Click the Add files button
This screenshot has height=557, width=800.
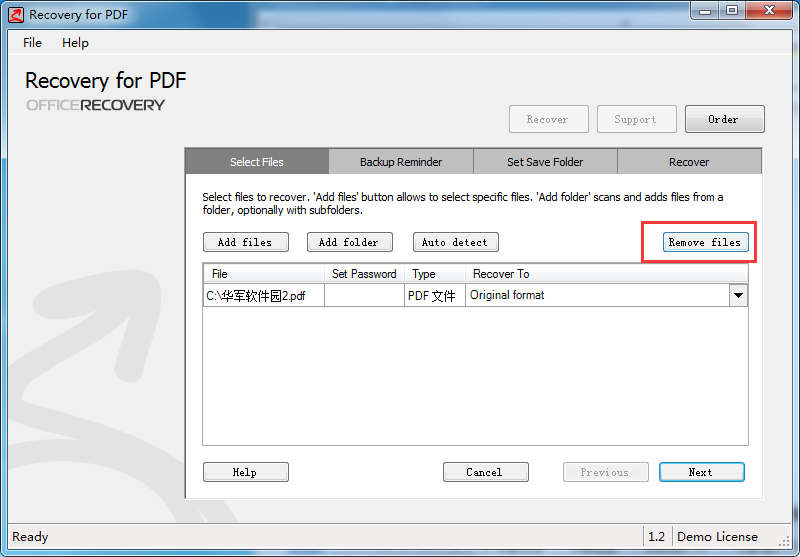click(245, 242)
